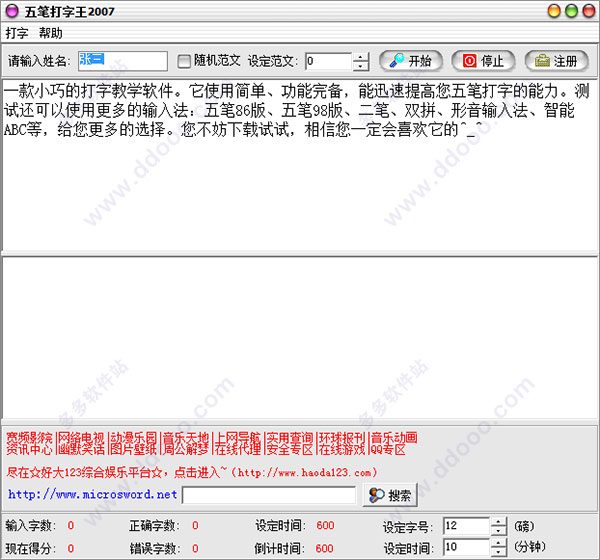Increase 设定时间 minutes with up arrow
This screenshot has width=600, height=560.
[x=498, y=543]
